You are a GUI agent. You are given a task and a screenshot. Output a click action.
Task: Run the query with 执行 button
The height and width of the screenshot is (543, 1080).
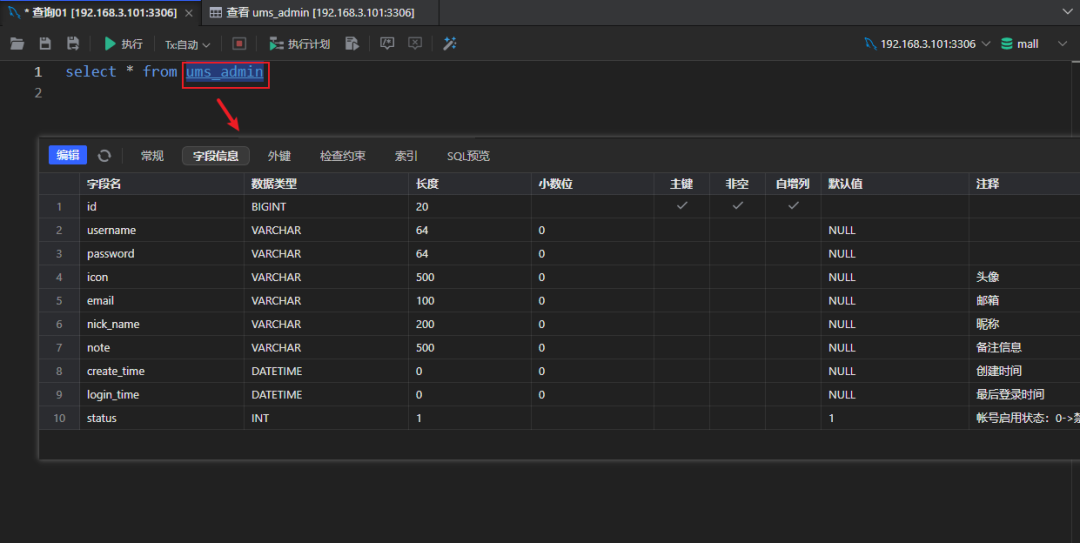123,44
